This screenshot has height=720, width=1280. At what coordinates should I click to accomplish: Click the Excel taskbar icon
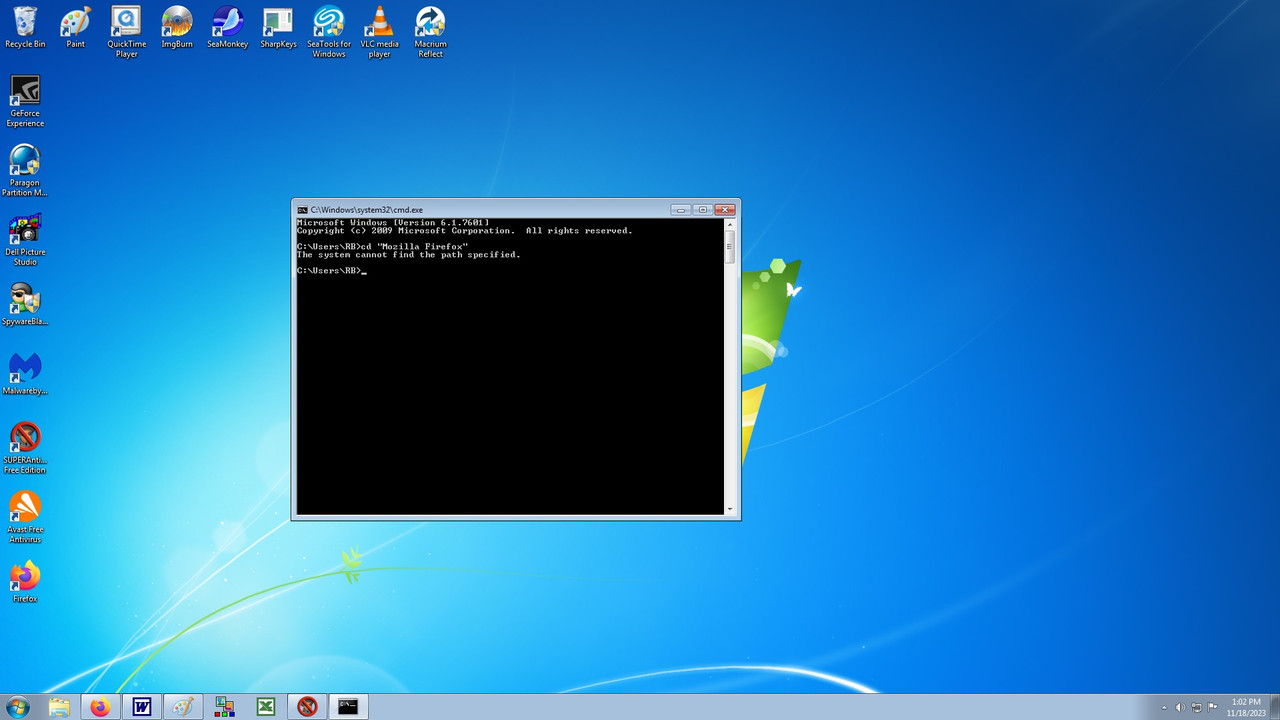(265, 707)
